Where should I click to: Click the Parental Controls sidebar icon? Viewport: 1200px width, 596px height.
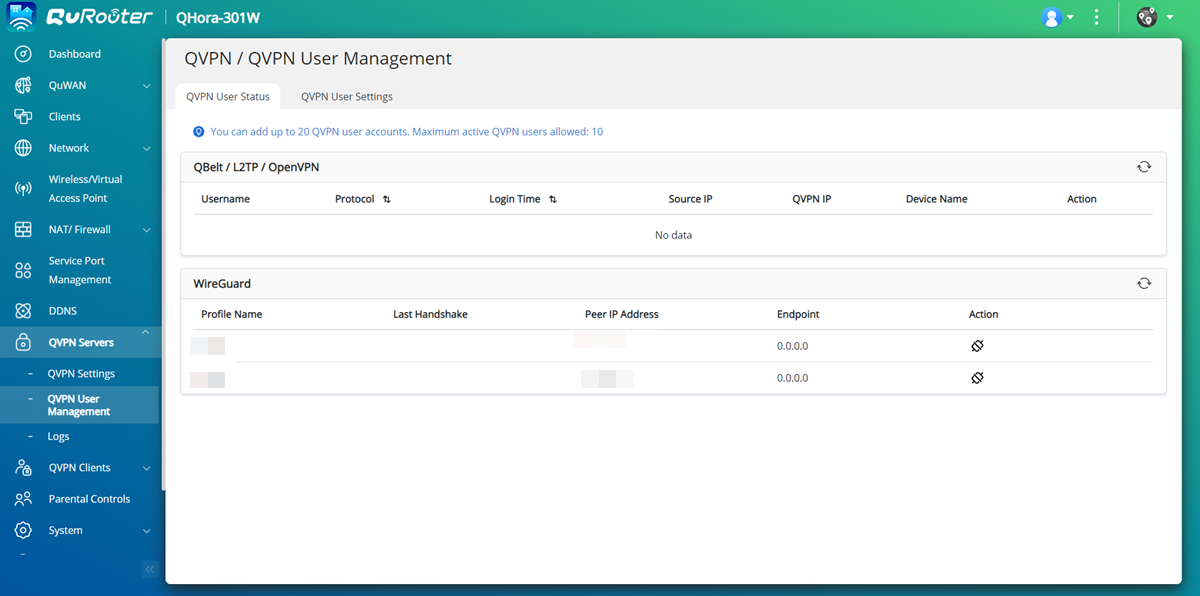23,499
